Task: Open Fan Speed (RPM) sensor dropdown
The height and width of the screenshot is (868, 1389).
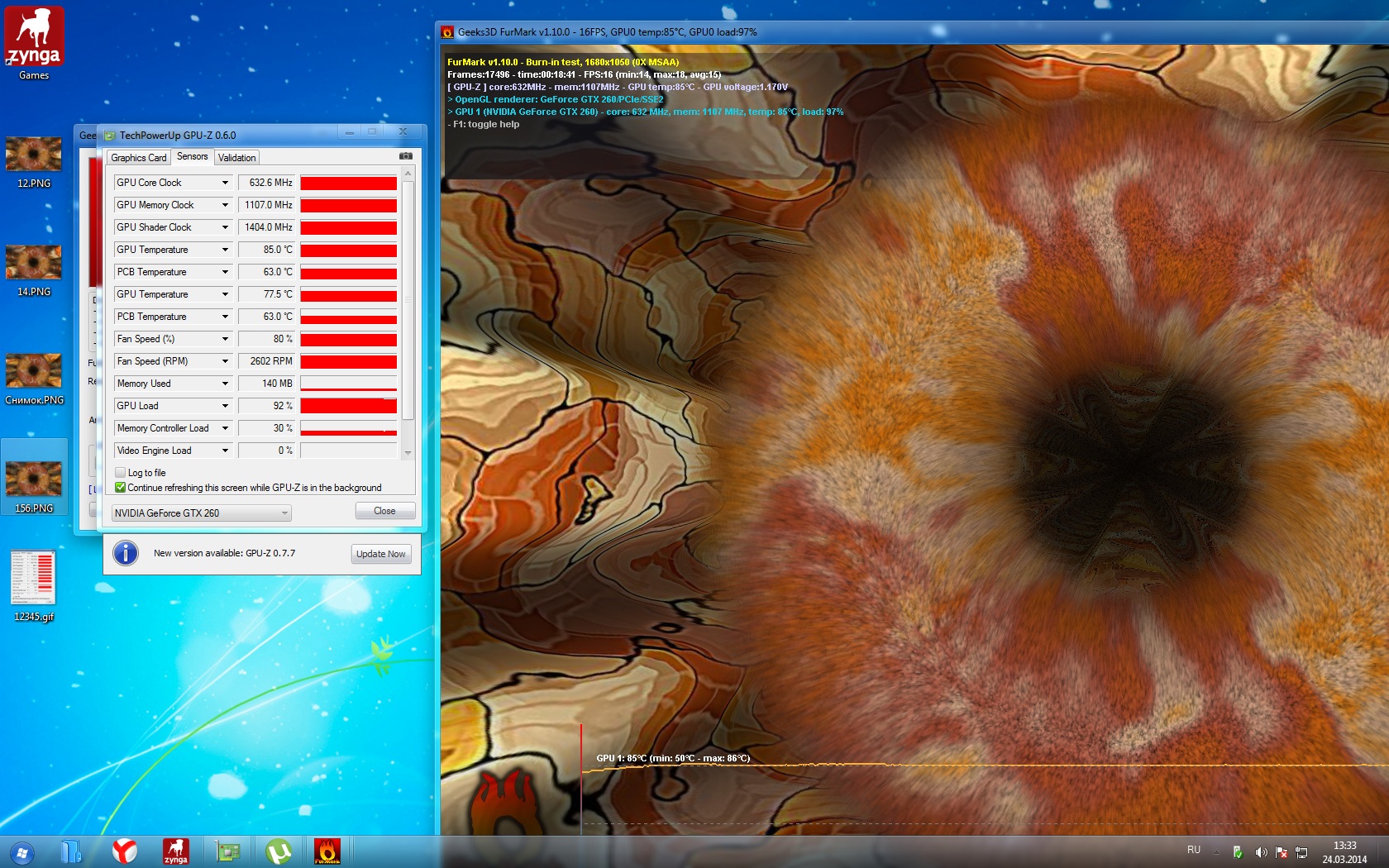Action: (173, 361)
